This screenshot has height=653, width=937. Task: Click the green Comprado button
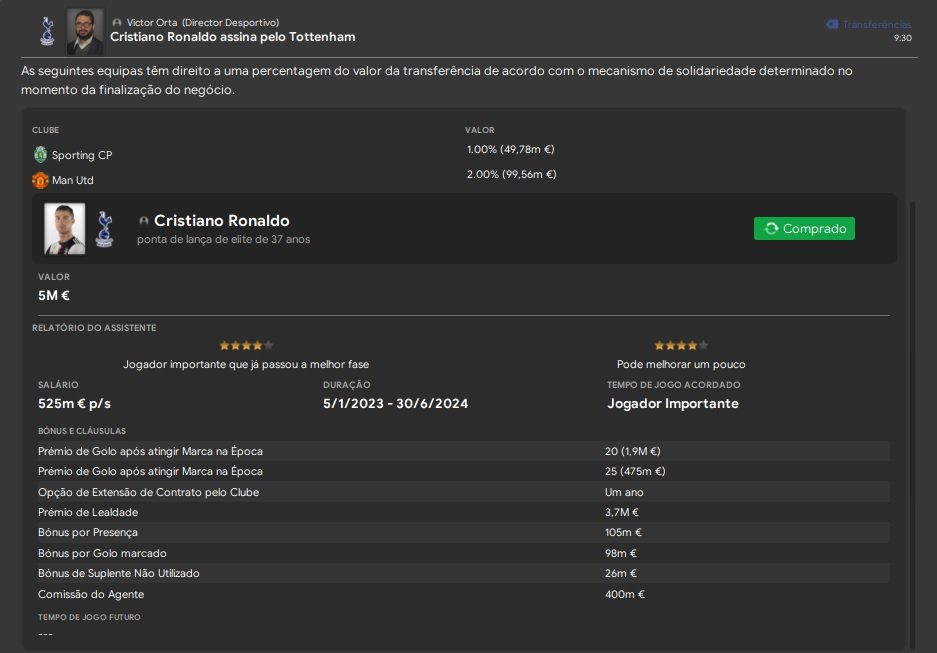point(804,228)
